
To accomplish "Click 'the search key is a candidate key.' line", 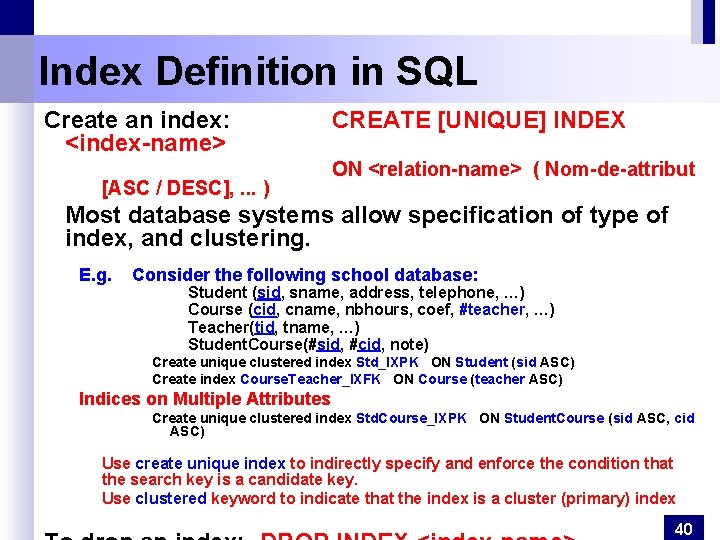I will 229,480.
